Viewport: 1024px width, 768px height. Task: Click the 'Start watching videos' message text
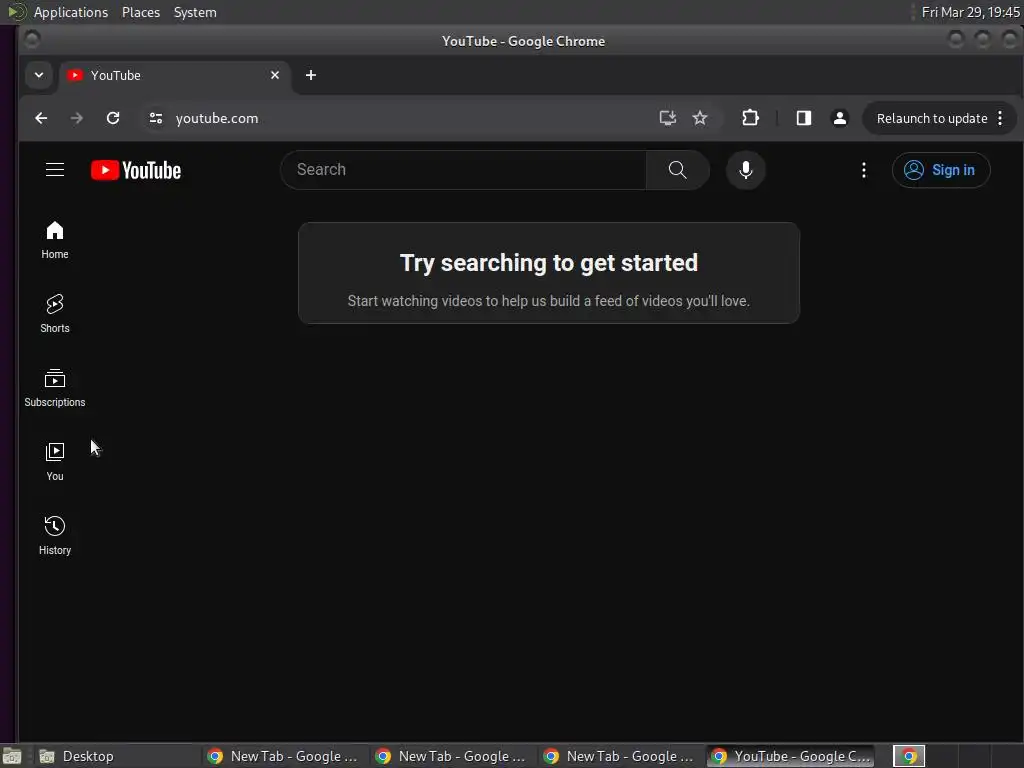click(x=549, y=301)
